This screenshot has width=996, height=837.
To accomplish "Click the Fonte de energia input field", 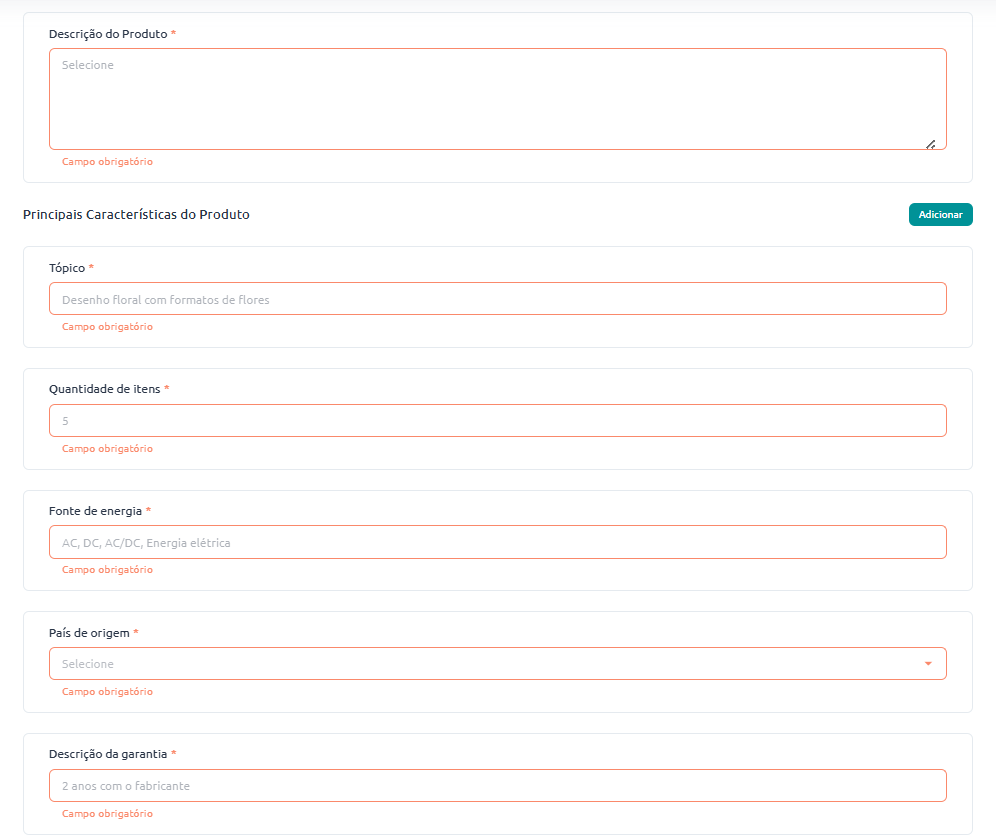I will point(497,542).
